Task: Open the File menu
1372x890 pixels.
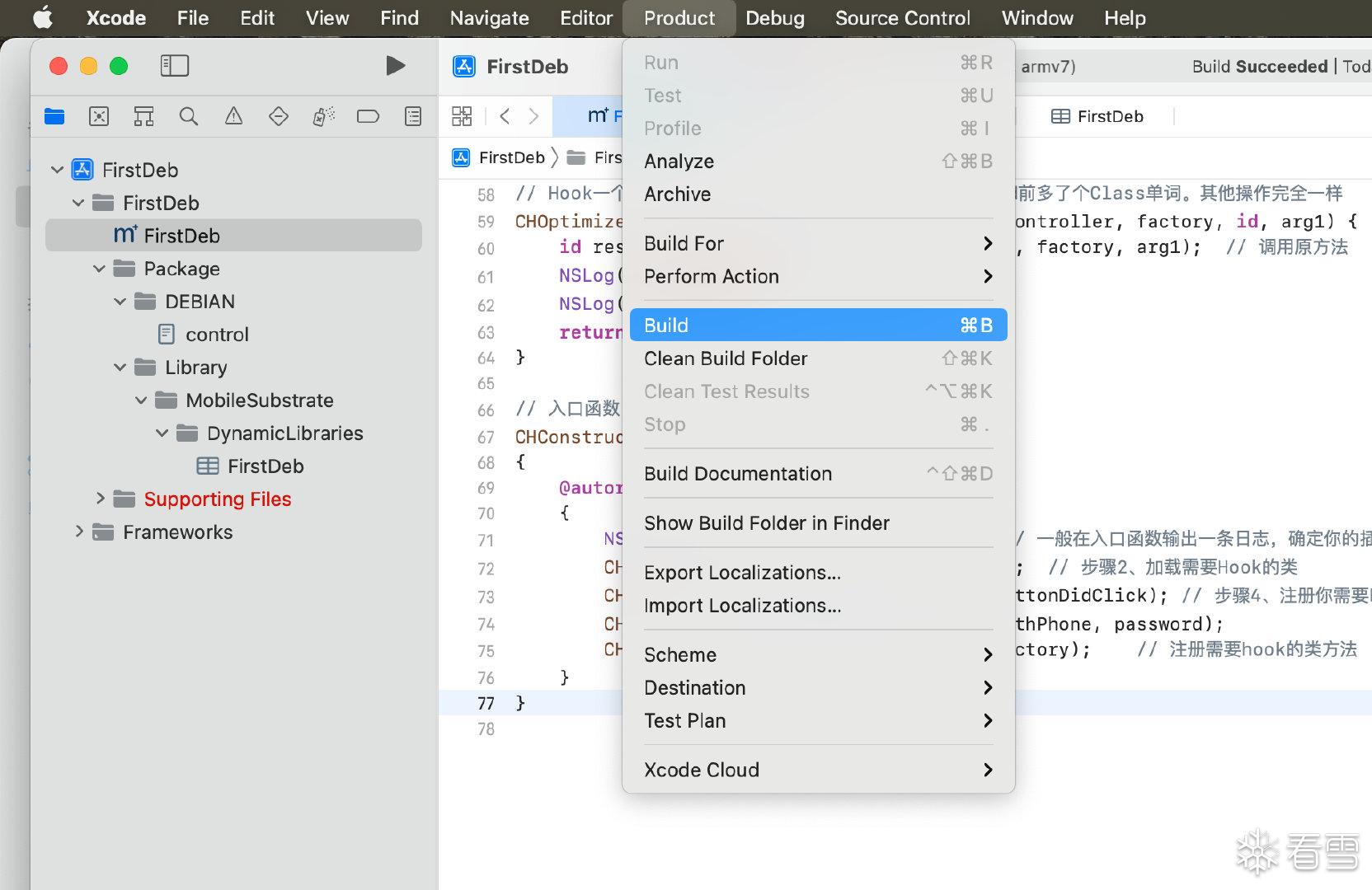Action: (x=193, y=17)
